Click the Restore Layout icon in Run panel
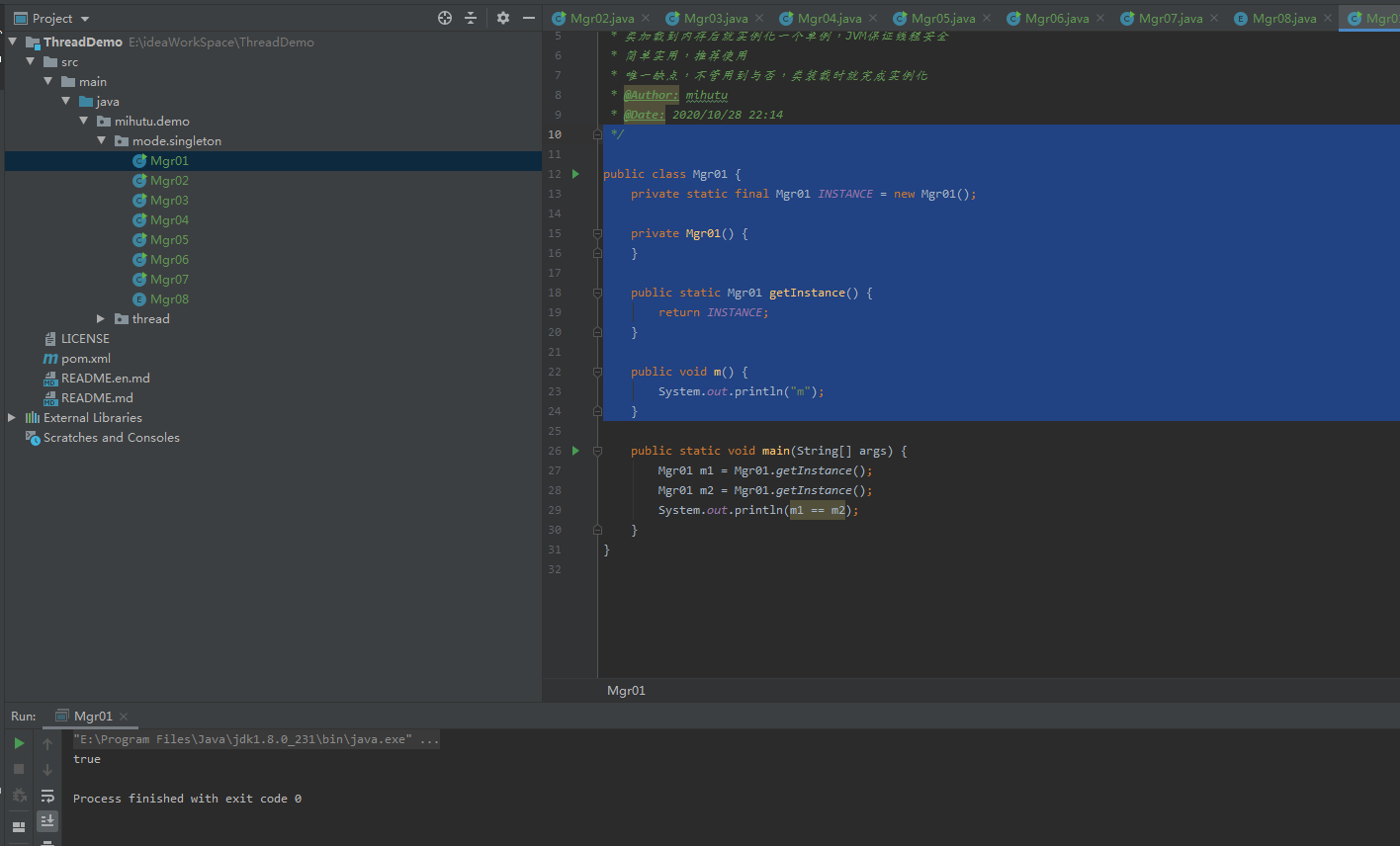Screen dimensions: 1400x846 pos(19,826)
